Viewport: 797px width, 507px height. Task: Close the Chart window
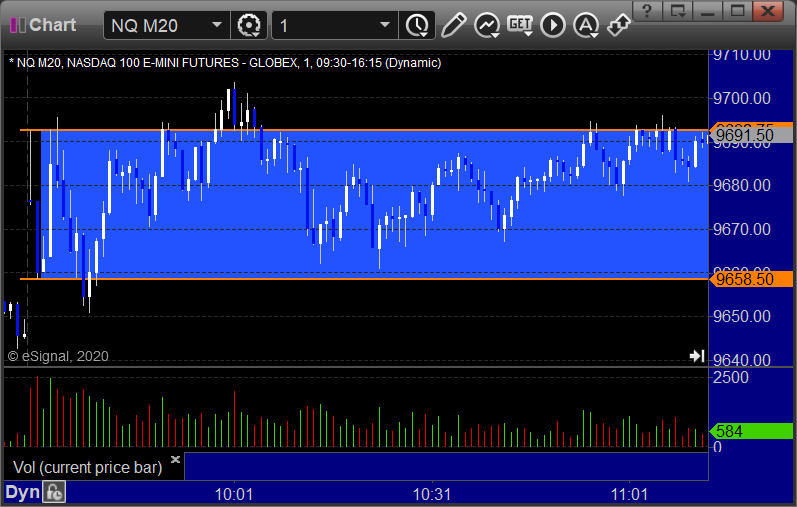[x=768, y=10]
